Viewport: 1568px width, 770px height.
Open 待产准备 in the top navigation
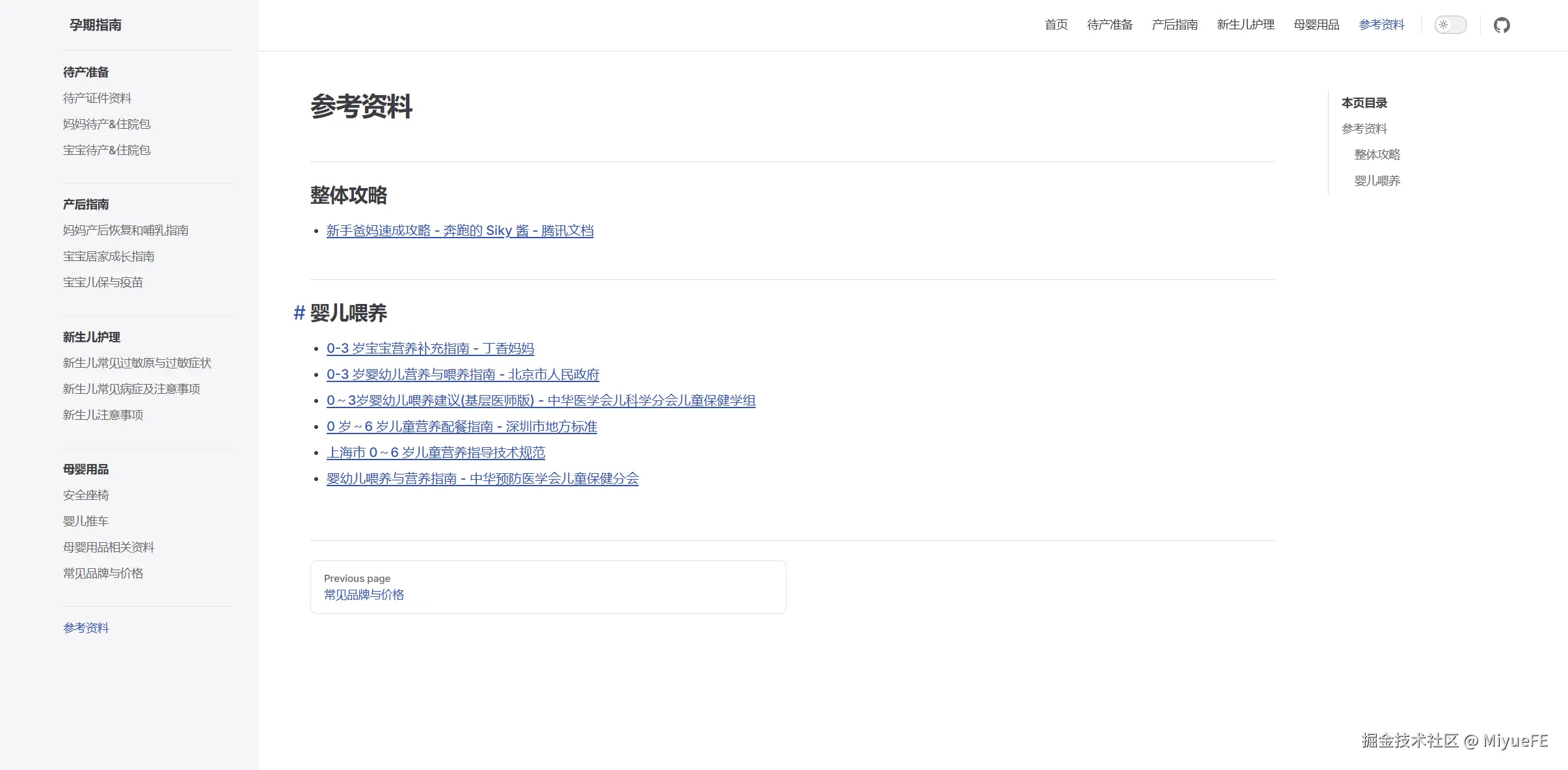point(1109,25)
